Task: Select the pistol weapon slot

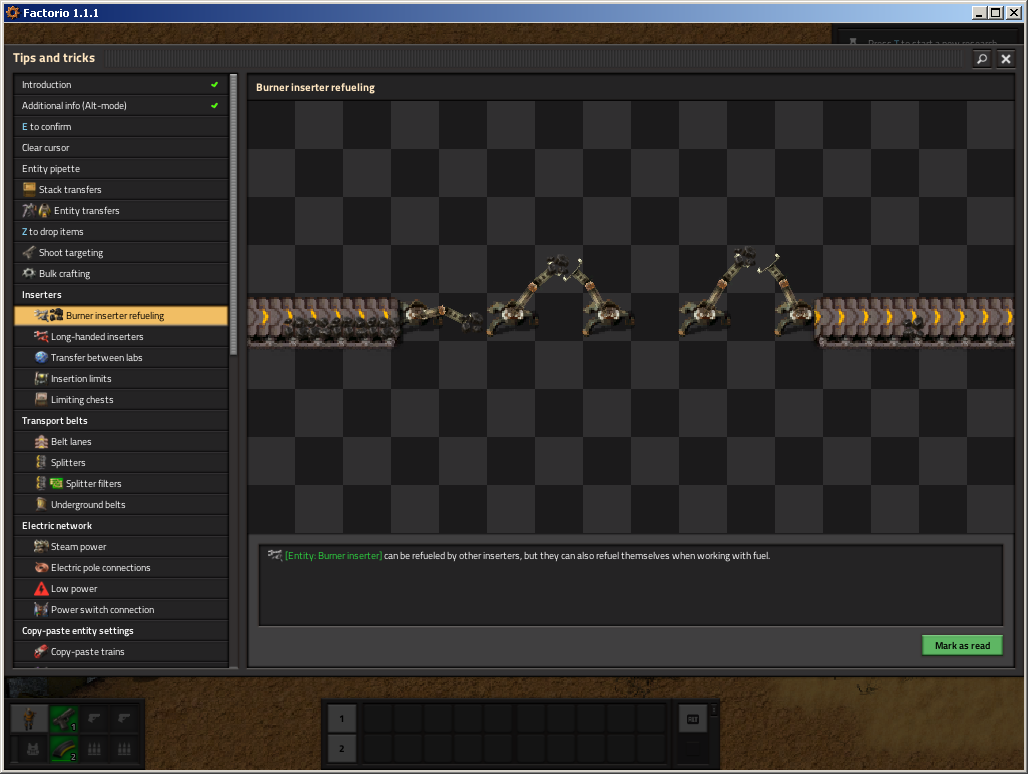Action: [64, 719]
